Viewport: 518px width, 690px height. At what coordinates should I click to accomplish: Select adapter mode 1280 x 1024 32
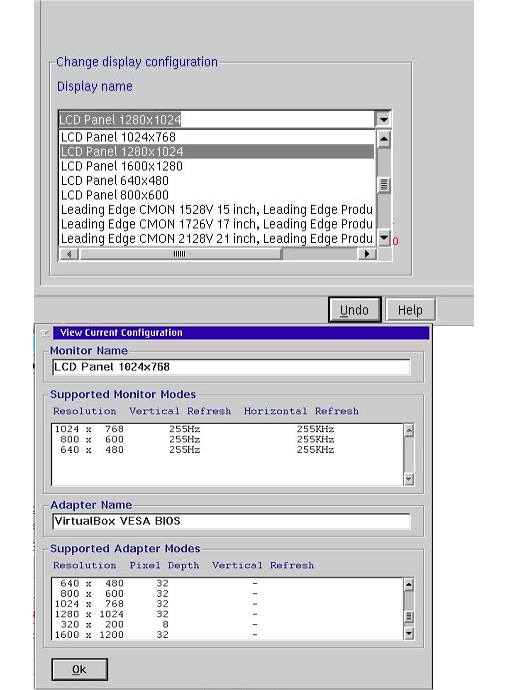coord(227,614)
